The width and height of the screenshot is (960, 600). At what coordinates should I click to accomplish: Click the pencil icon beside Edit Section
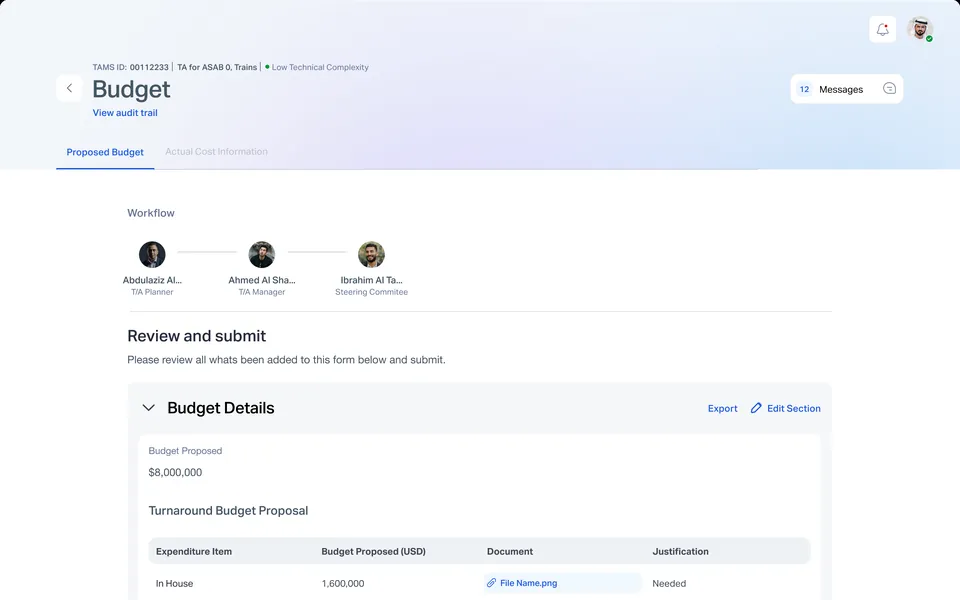point(756,408)
